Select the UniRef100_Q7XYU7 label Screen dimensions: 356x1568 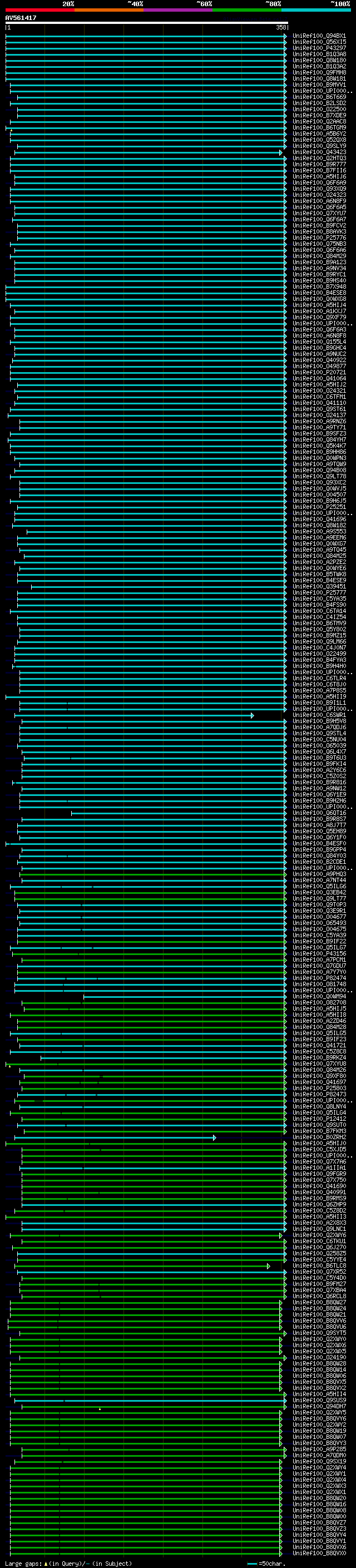coord(319,214)
